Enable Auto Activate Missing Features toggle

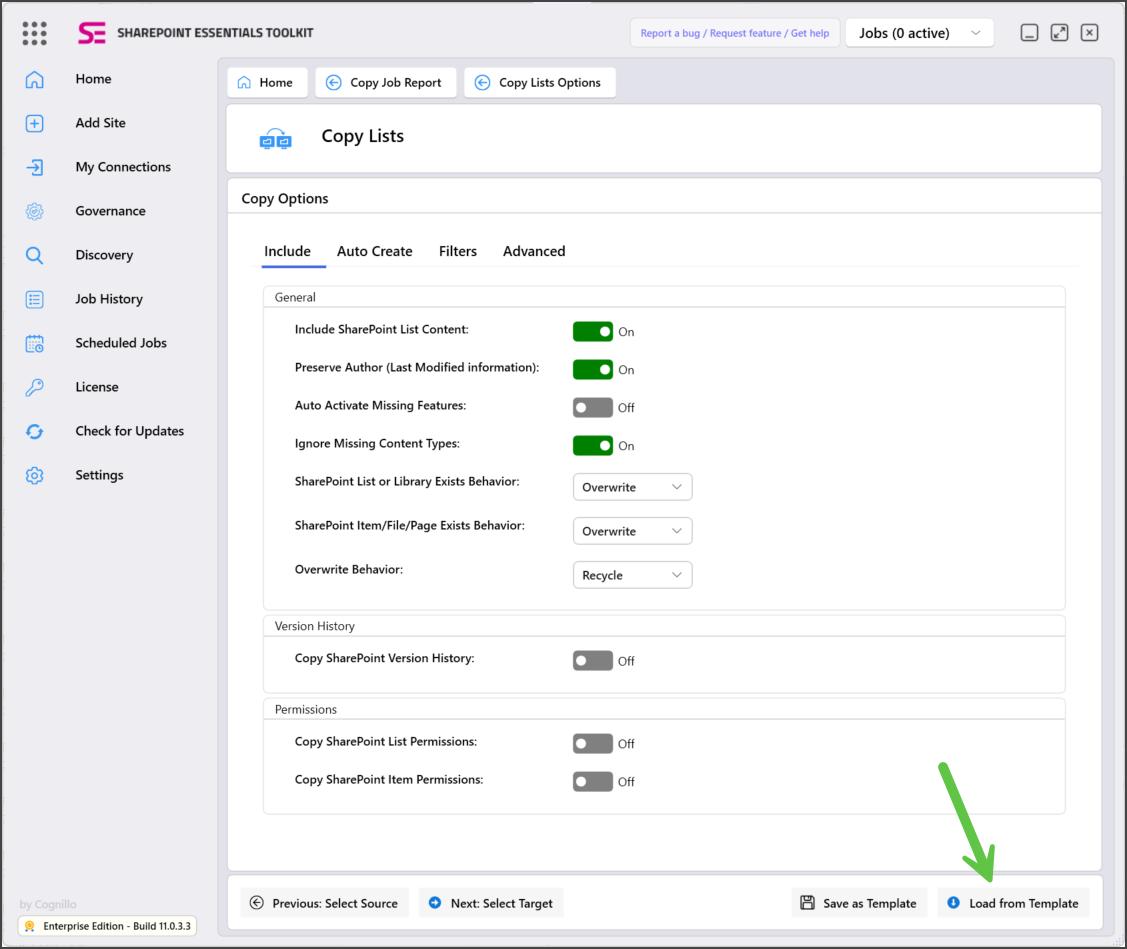click(593, 408)
